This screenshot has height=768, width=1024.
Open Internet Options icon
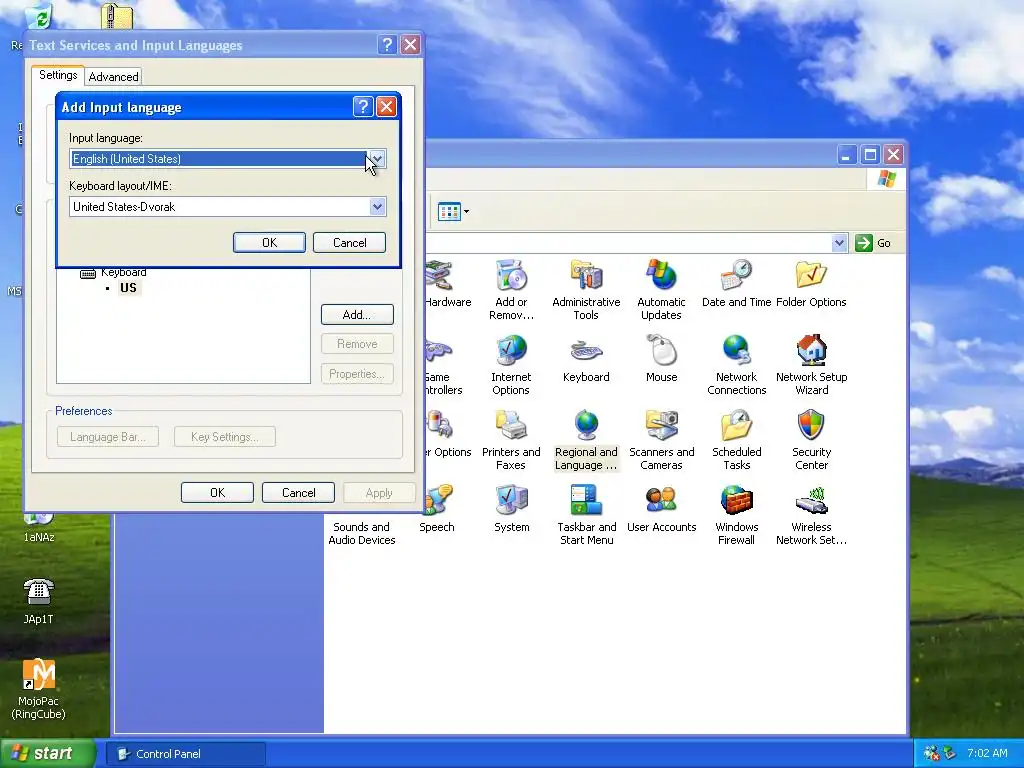coord(511,364)
